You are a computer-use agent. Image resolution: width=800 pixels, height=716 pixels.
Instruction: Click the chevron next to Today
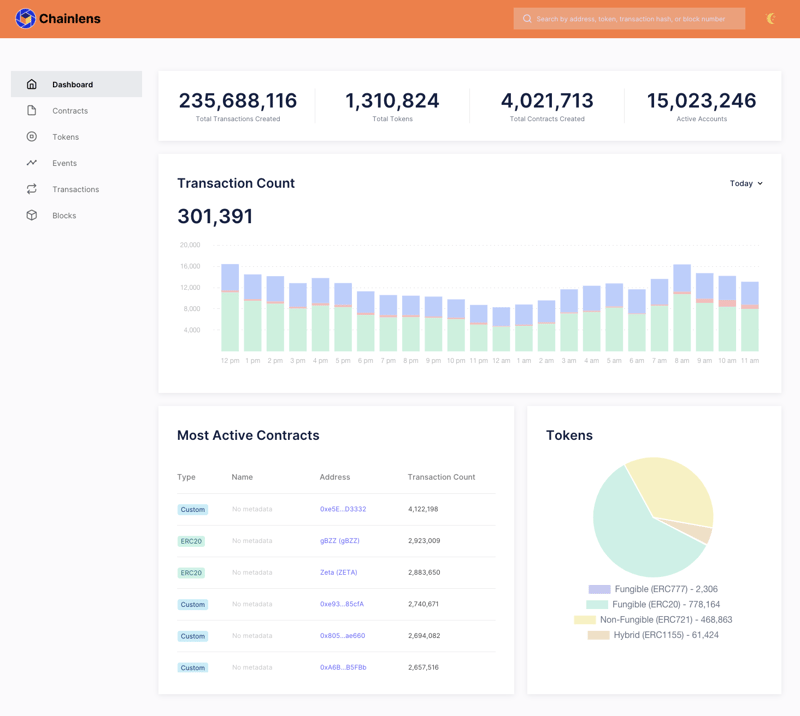pos(760,184)
